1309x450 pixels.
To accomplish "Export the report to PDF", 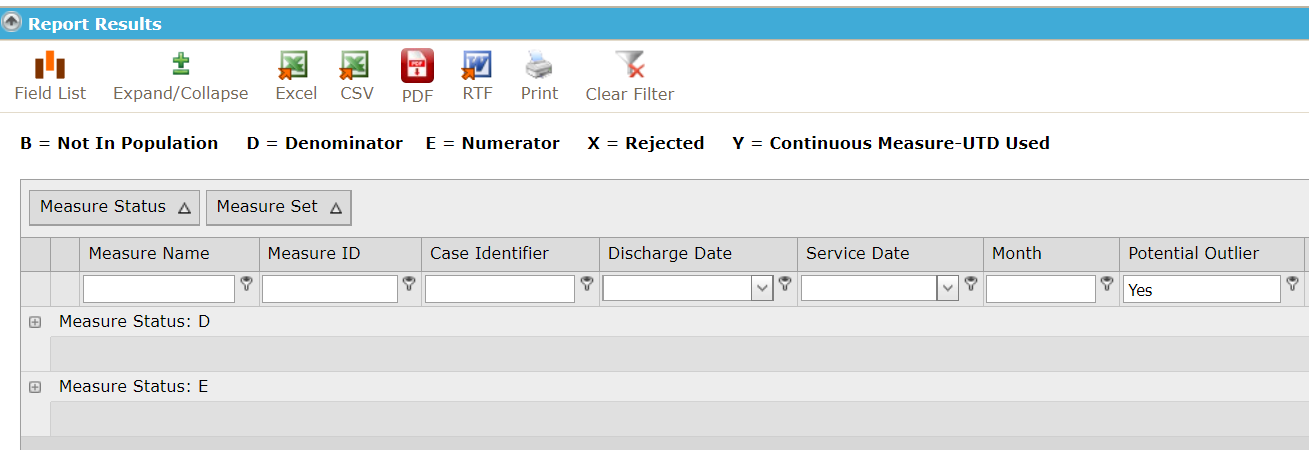I will click(417, 77).
